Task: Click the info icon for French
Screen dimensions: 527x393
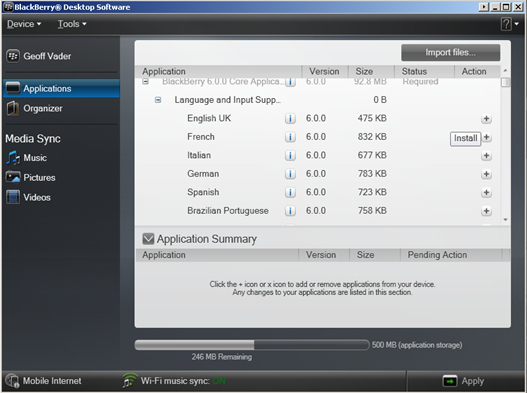Action: [290, 137]
